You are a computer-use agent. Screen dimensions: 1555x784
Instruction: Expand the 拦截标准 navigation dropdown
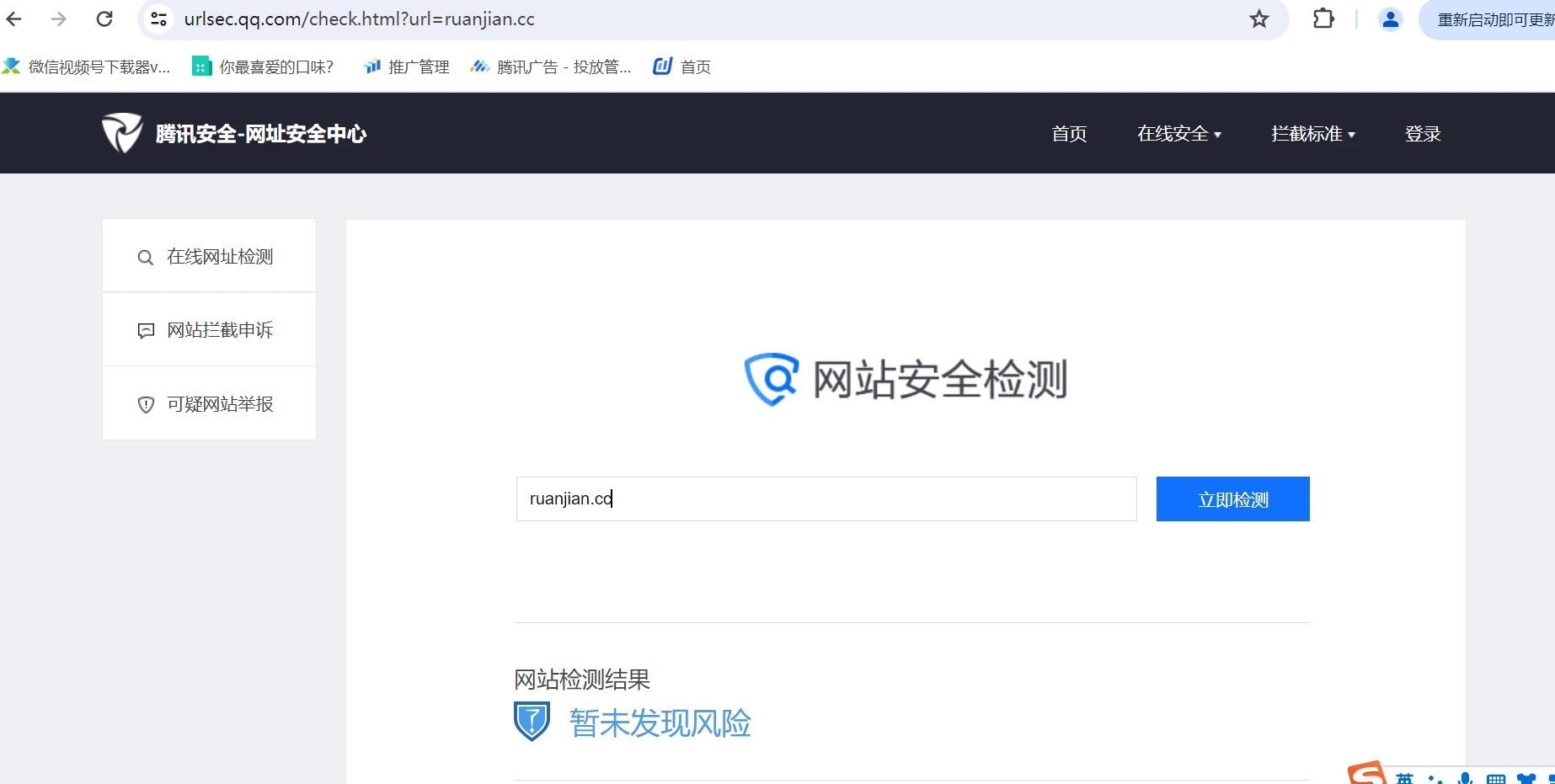(1312, 134)
